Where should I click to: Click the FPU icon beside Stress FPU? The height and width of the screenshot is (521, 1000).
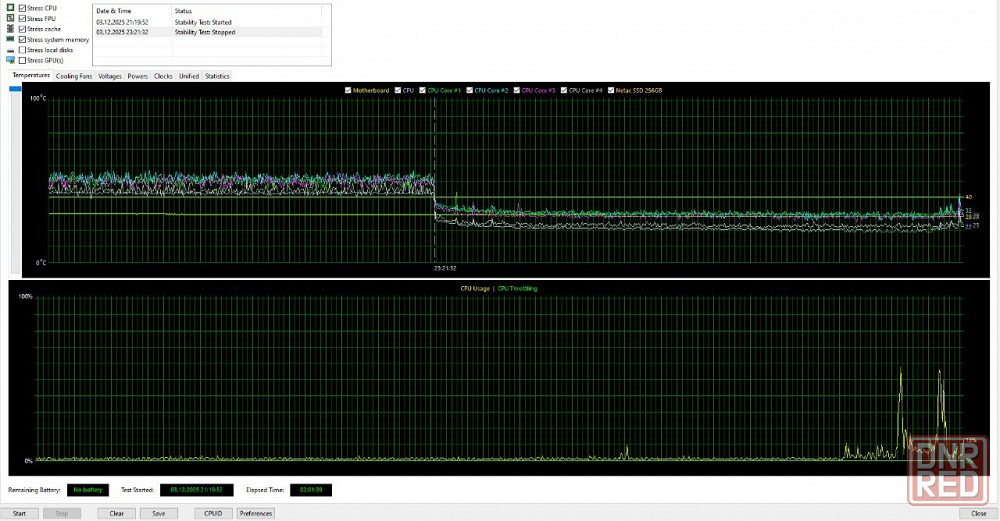pyautogui.click(x=10, y=18)
